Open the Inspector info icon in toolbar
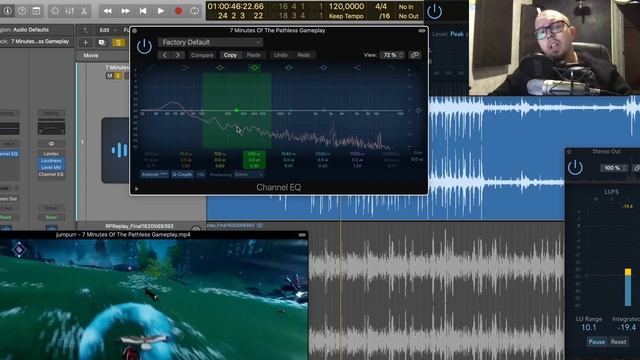640x360 pixels. tap(8, 11)
